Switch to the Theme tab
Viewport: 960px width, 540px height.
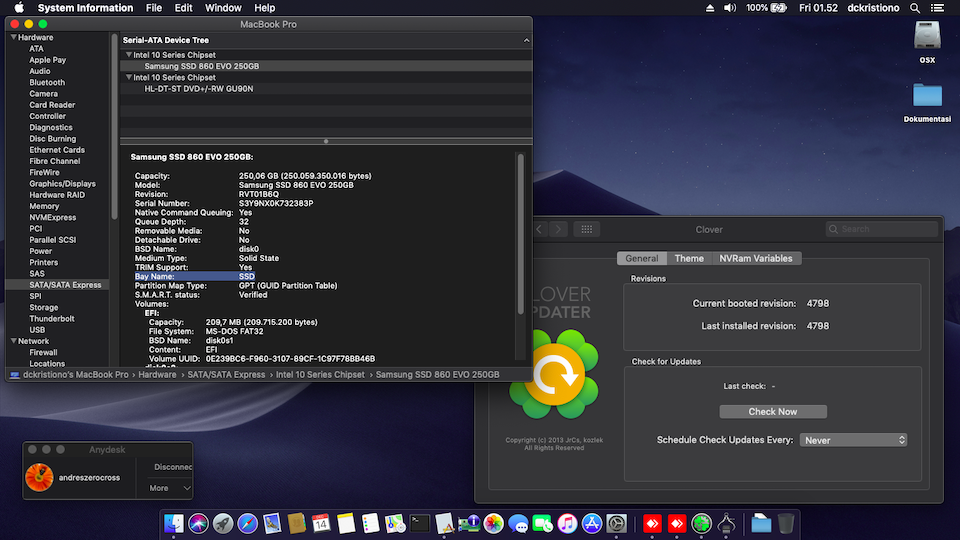click(688, 258)
